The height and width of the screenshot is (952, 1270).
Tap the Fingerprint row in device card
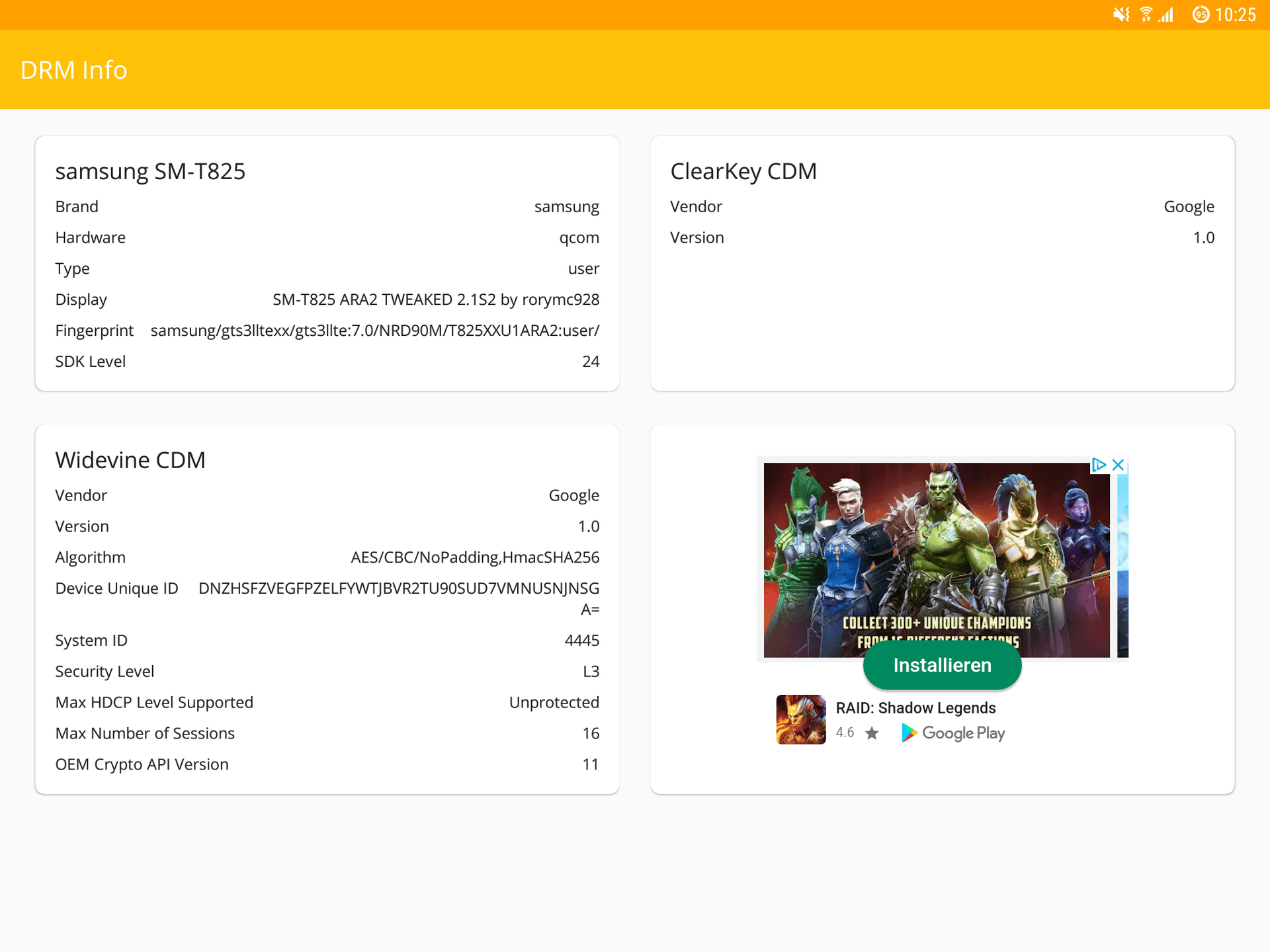(327, 331)
